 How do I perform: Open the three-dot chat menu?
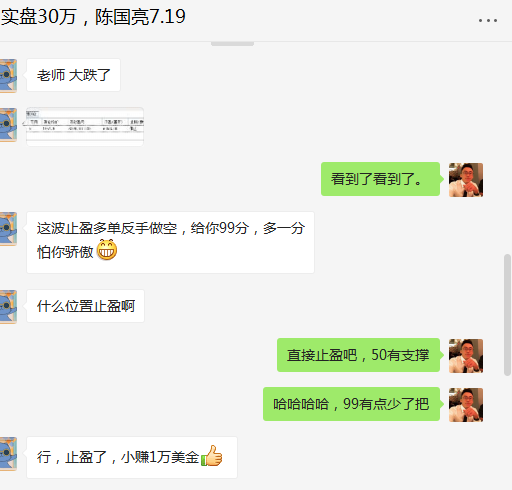[488, 21]
